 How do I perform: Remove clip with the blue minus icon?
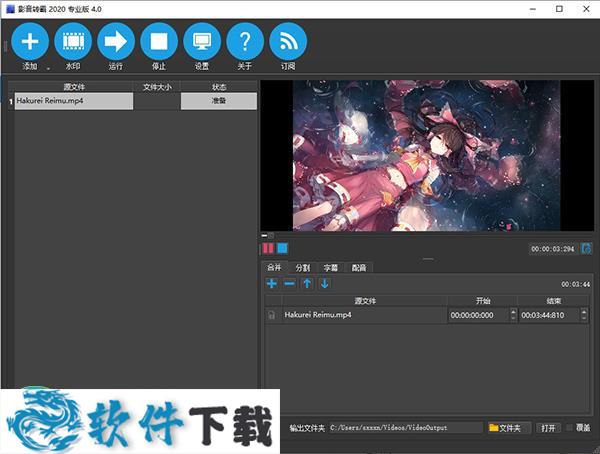[x=289, y=284]
